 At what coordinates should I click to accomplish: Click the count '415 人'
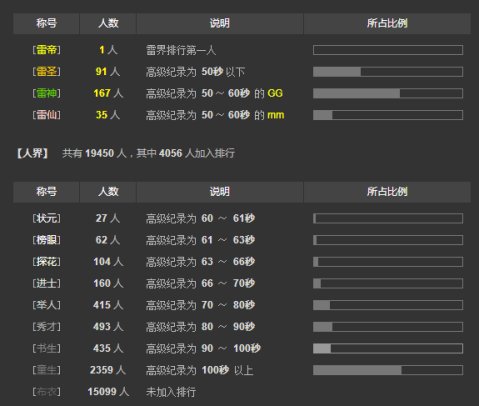(x=108, y=305)
